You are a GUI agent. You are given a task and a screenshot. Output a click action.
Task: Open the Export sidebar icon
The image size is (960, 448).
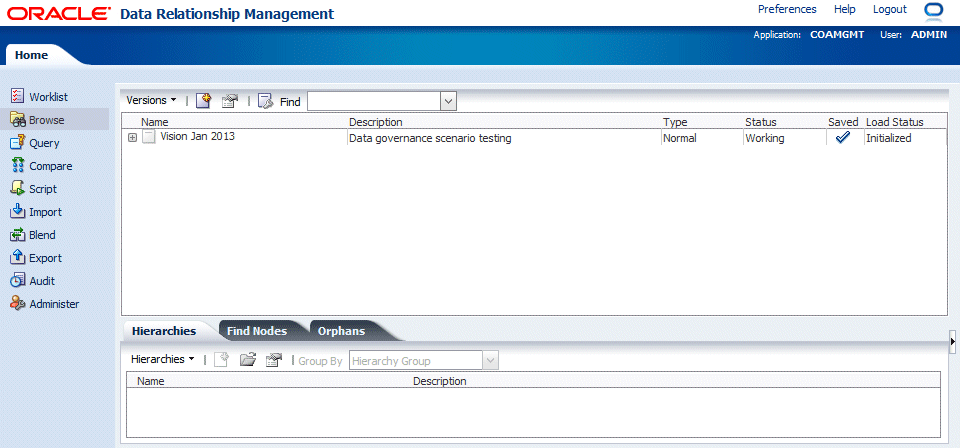(18, 258)
